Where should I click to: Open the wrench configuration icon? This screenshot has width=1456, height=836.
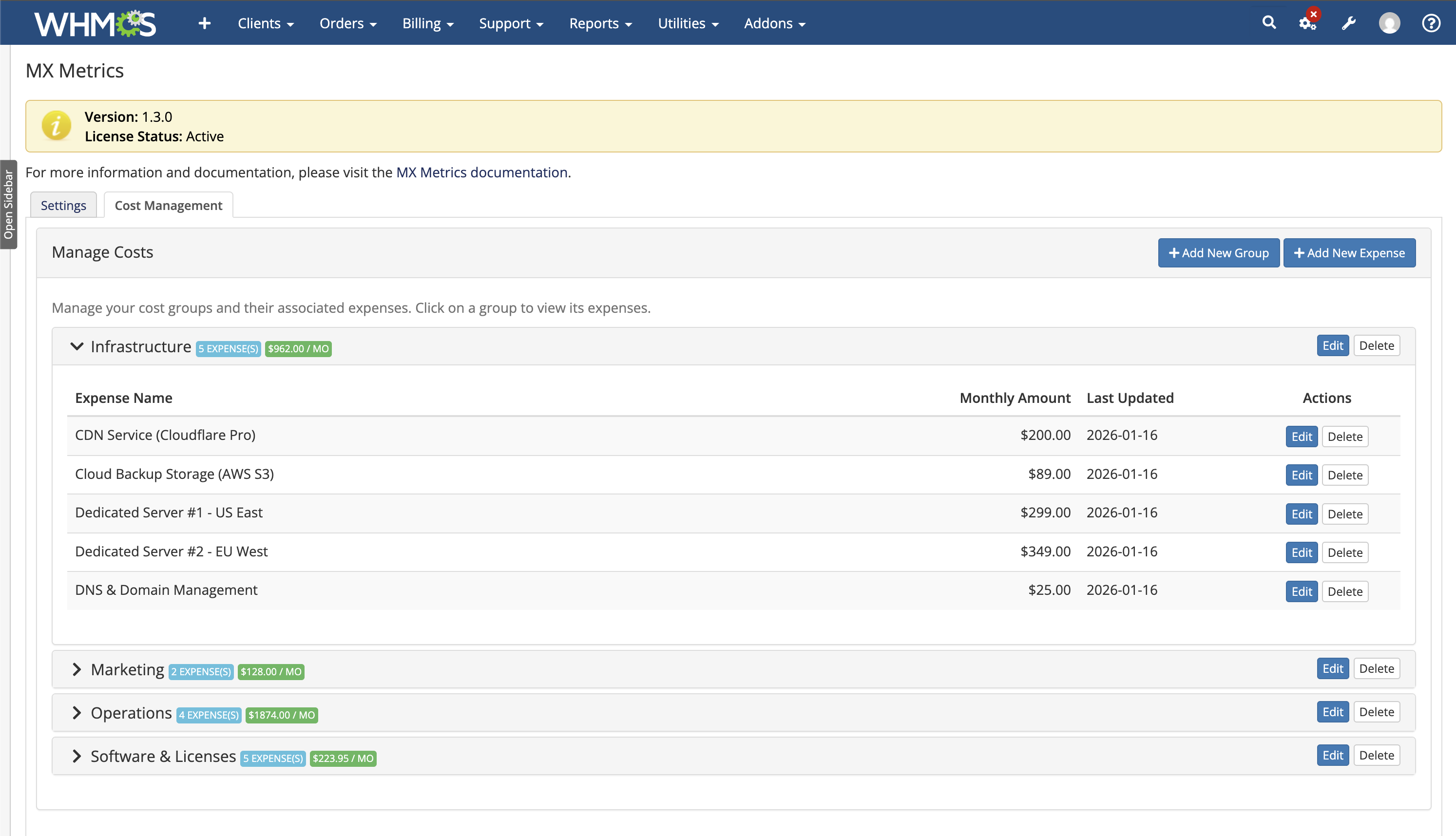point(1348,23)
